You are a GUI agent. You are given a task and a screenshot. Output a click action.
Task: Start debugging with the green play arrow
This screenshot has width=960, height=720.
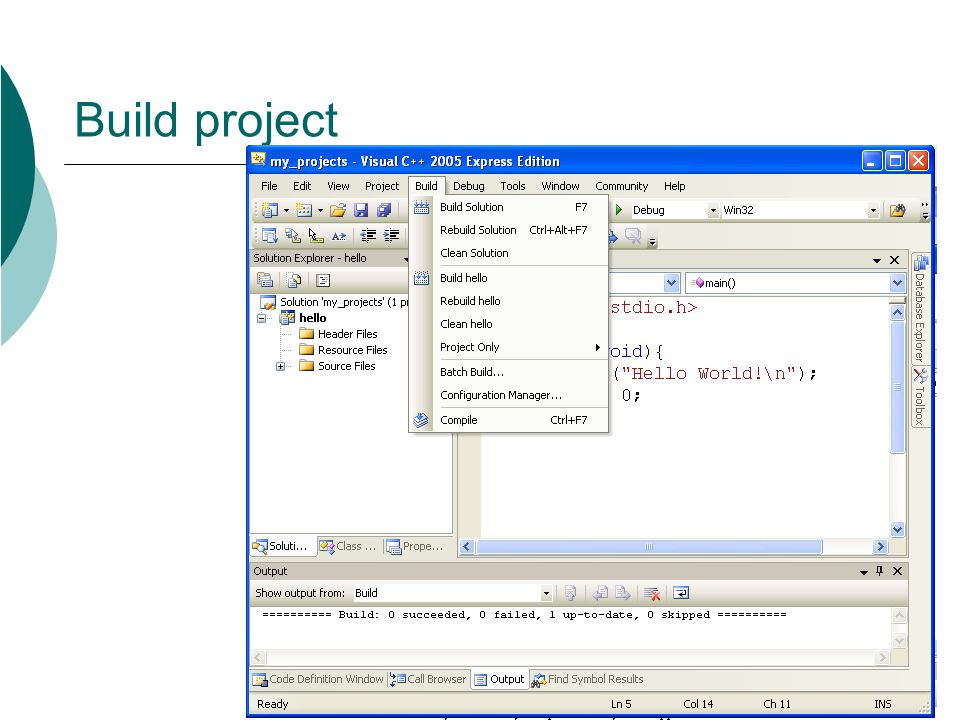coord(619,210)
